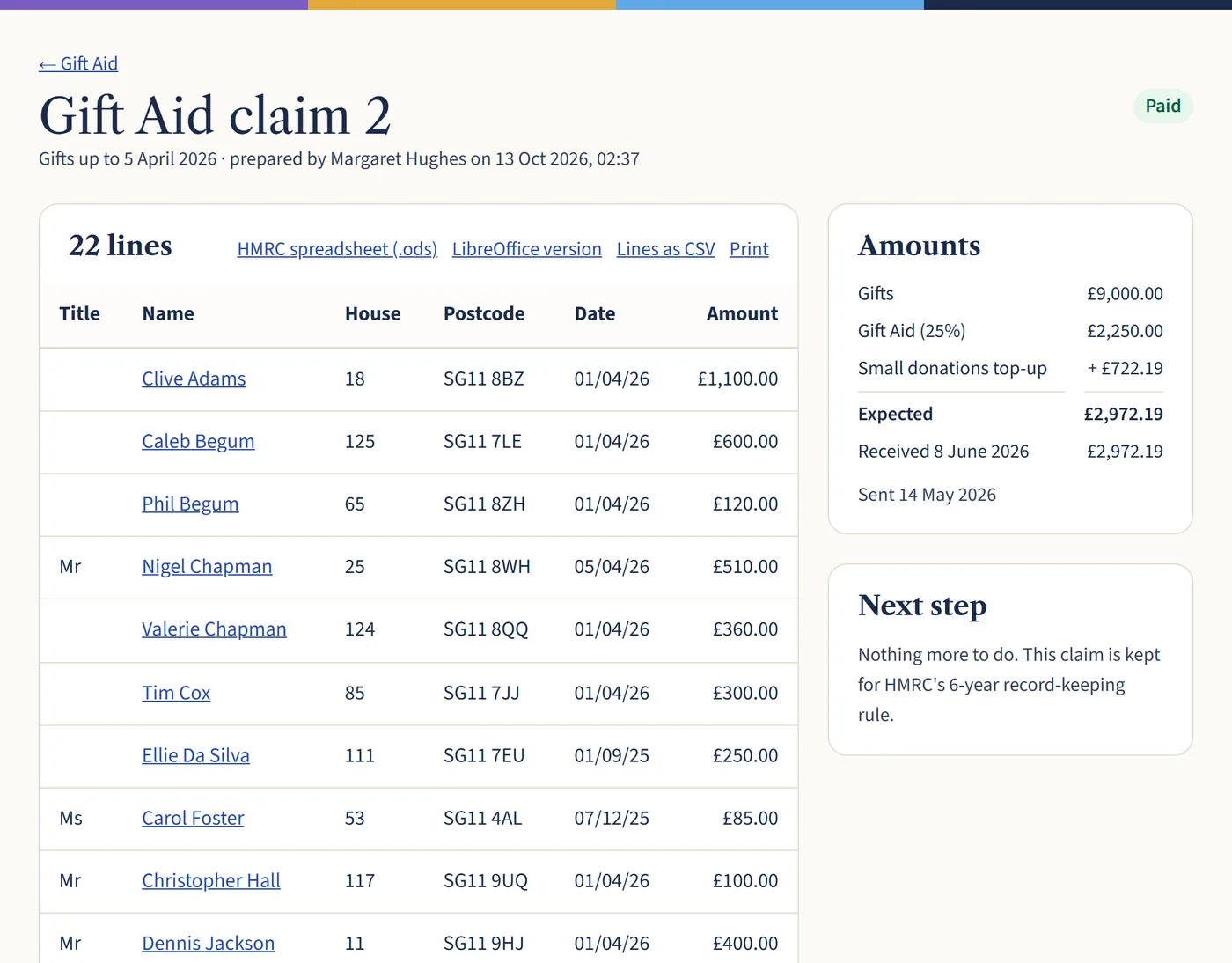
Task: Open donor Carol Foster
Action: tap(193, 818)
